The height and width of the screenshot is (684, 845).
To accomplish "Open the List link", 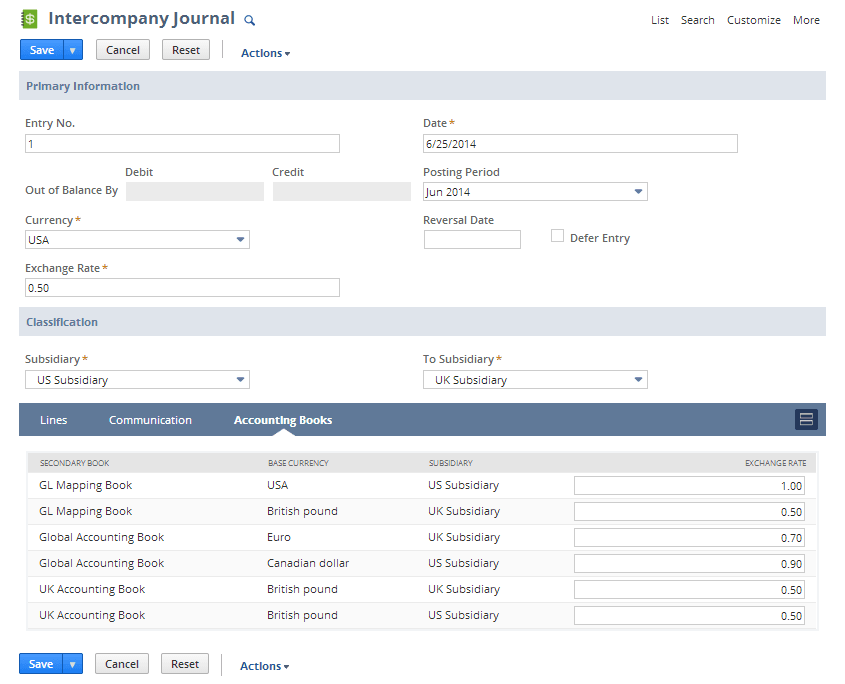I will pyautogui.click(x=660, y=20).
